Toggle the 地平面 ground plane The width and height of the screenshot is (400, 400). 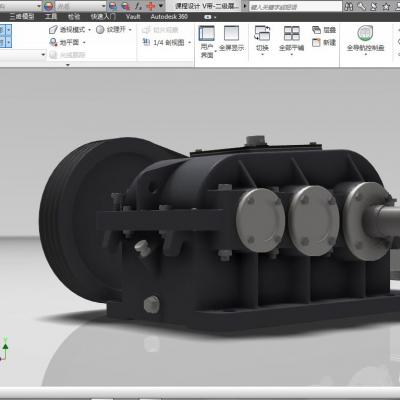pos(64,42)
